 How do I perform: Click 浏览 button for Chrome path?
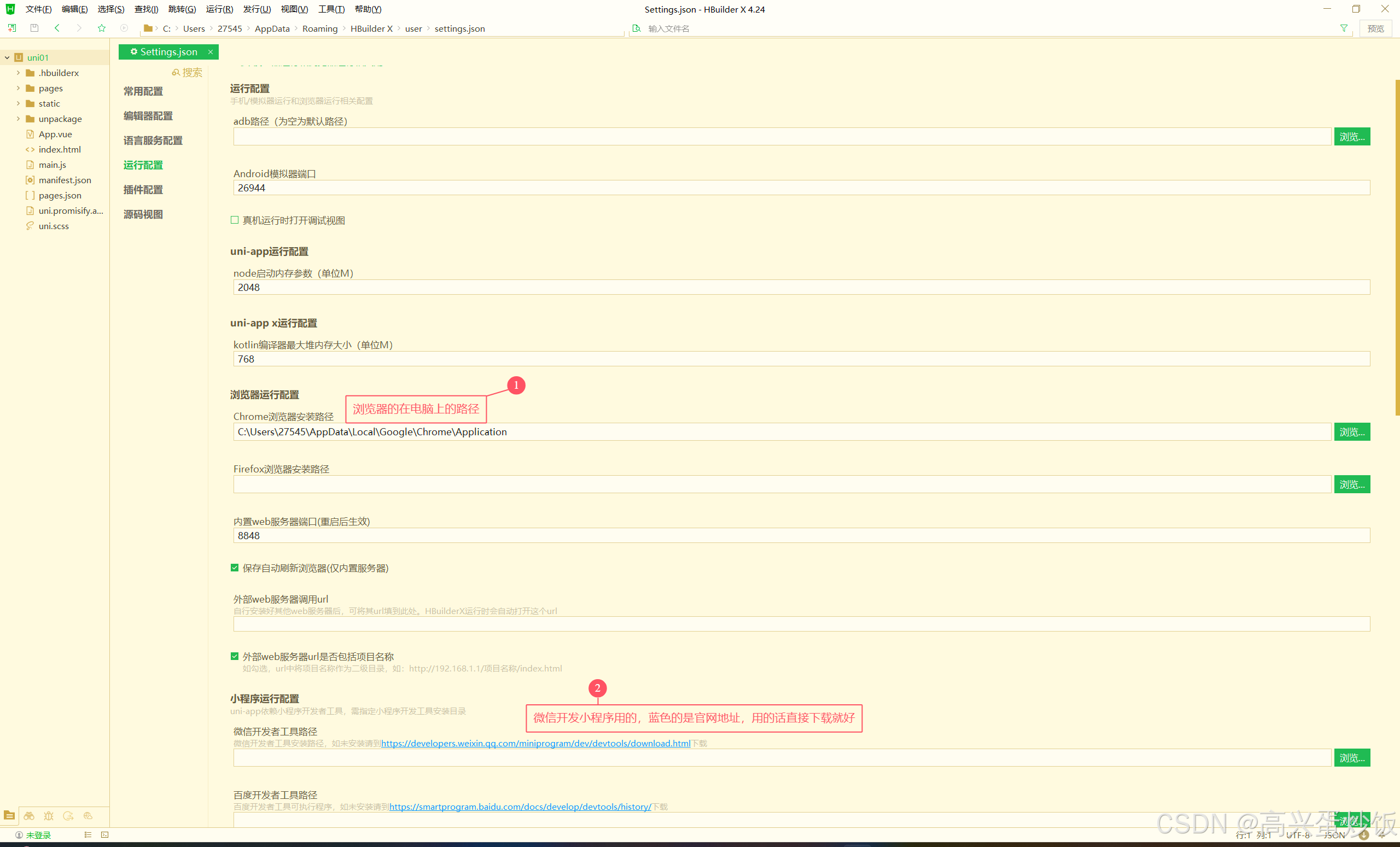(1352, 432)
